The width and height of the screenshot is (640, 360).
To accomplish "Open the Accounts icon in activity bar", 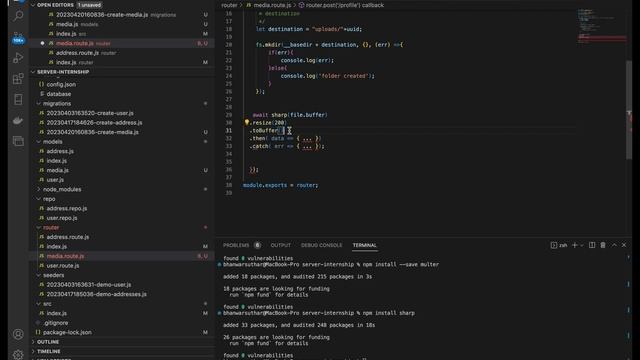I will click(18, 334).
